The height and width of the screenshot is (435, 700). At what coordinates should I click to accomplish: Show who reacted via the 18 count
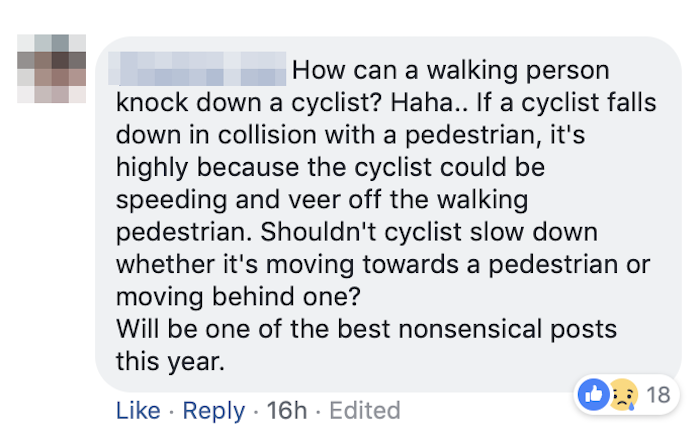[657, 395]
